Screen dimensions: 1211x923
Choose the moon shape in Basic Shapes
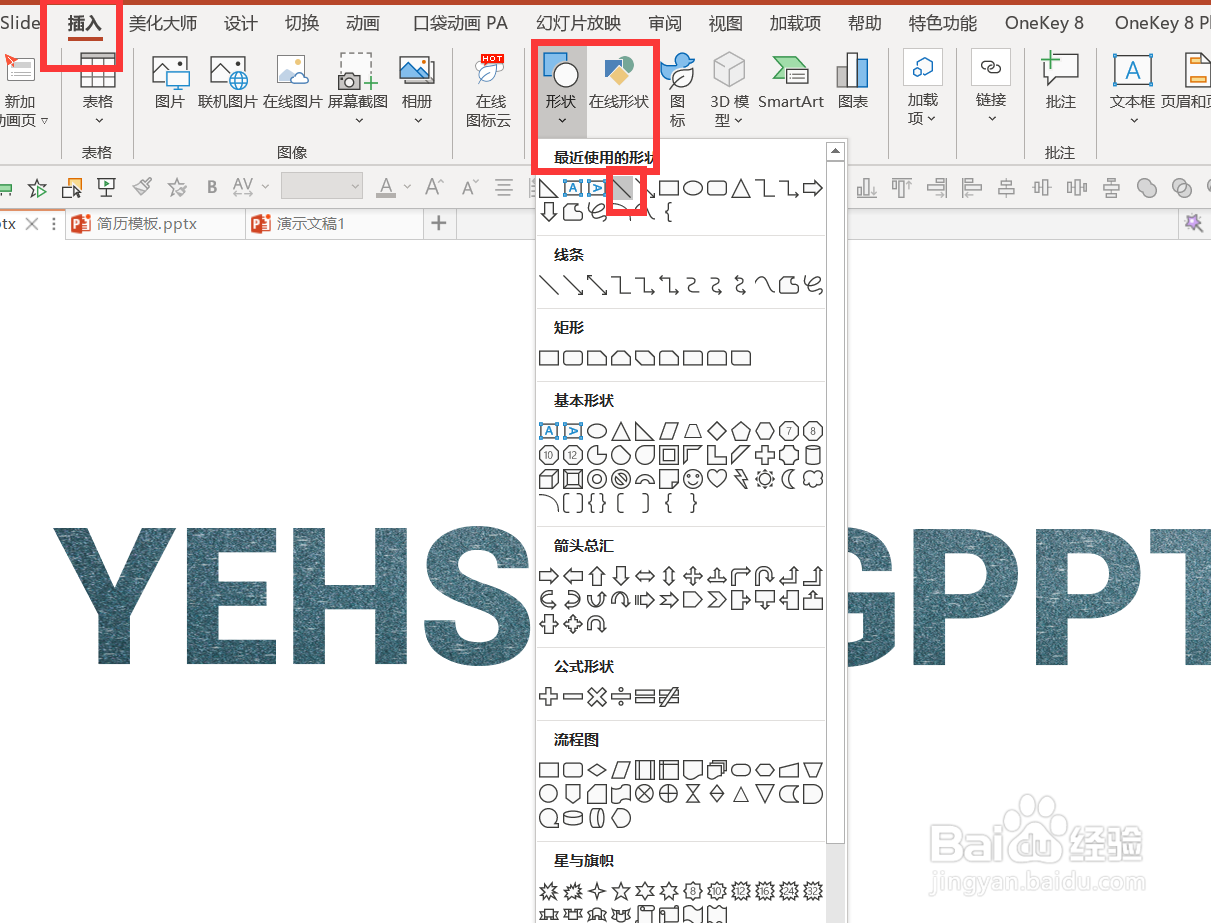(x=789, y=479)
